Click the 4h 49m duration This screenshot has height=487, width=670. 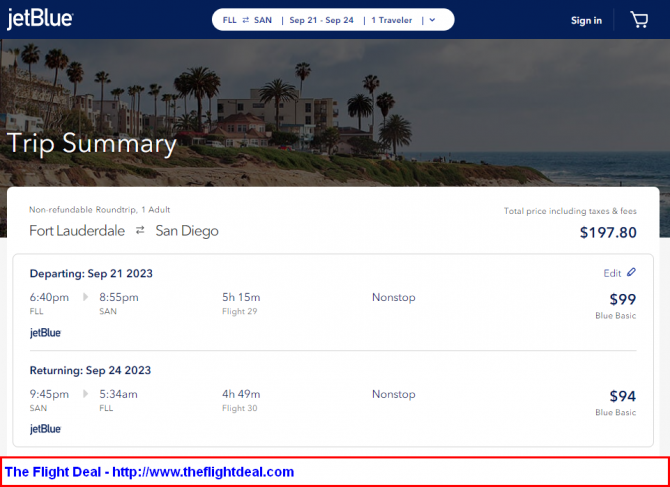(x=241, y=394)
